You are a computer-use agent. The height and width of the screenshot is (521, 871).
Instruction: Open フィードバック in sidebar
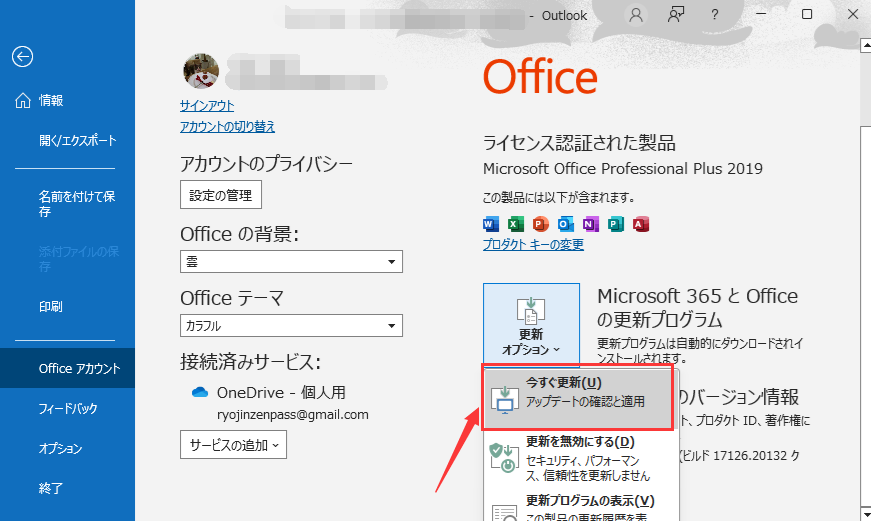(67, 409)
